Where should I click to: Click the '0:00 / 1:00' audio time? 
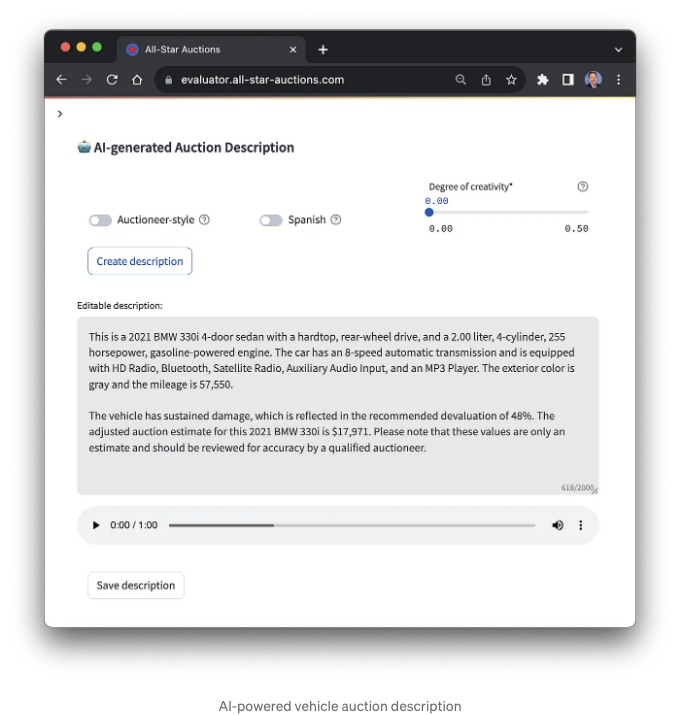[x=134, y=525]
